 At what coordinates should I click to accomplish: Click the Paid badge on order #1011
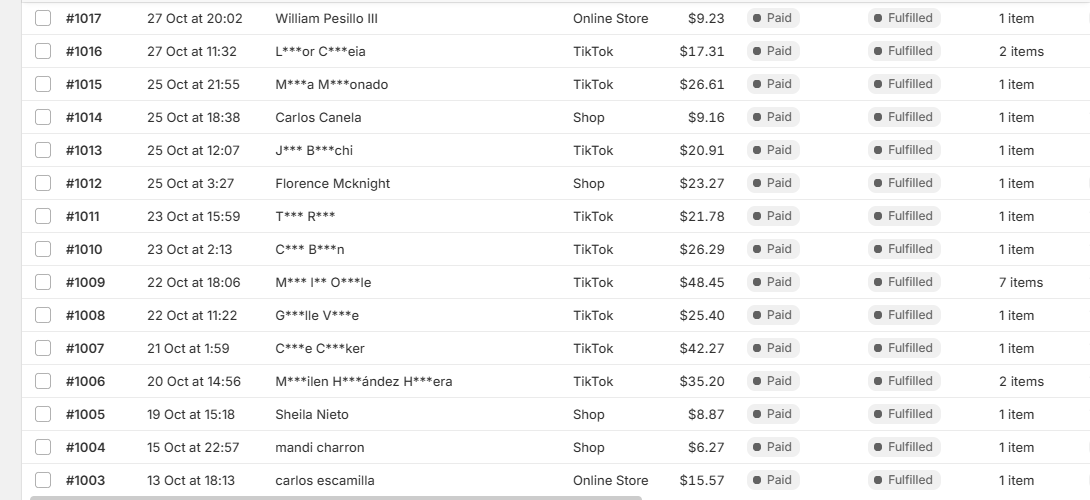tap(773, 216)
